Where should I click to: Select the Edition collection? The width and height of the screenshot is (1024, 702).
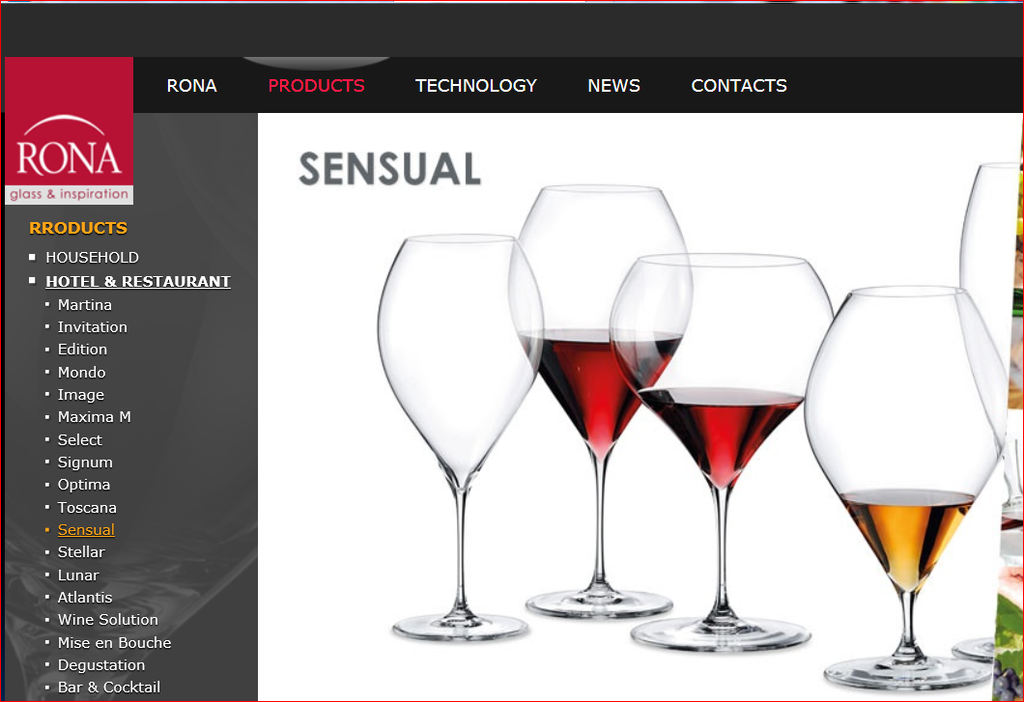82,349
